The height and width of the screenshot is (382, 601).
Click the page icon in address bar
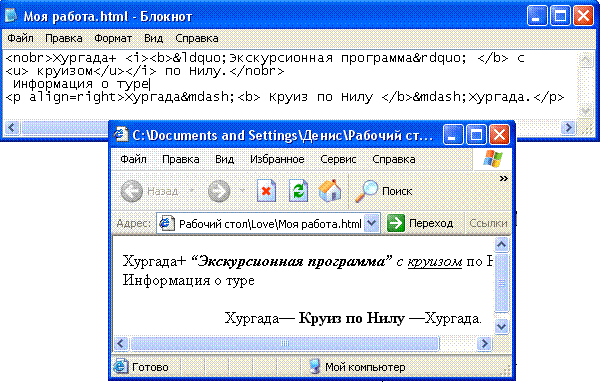tap(167, 223)
